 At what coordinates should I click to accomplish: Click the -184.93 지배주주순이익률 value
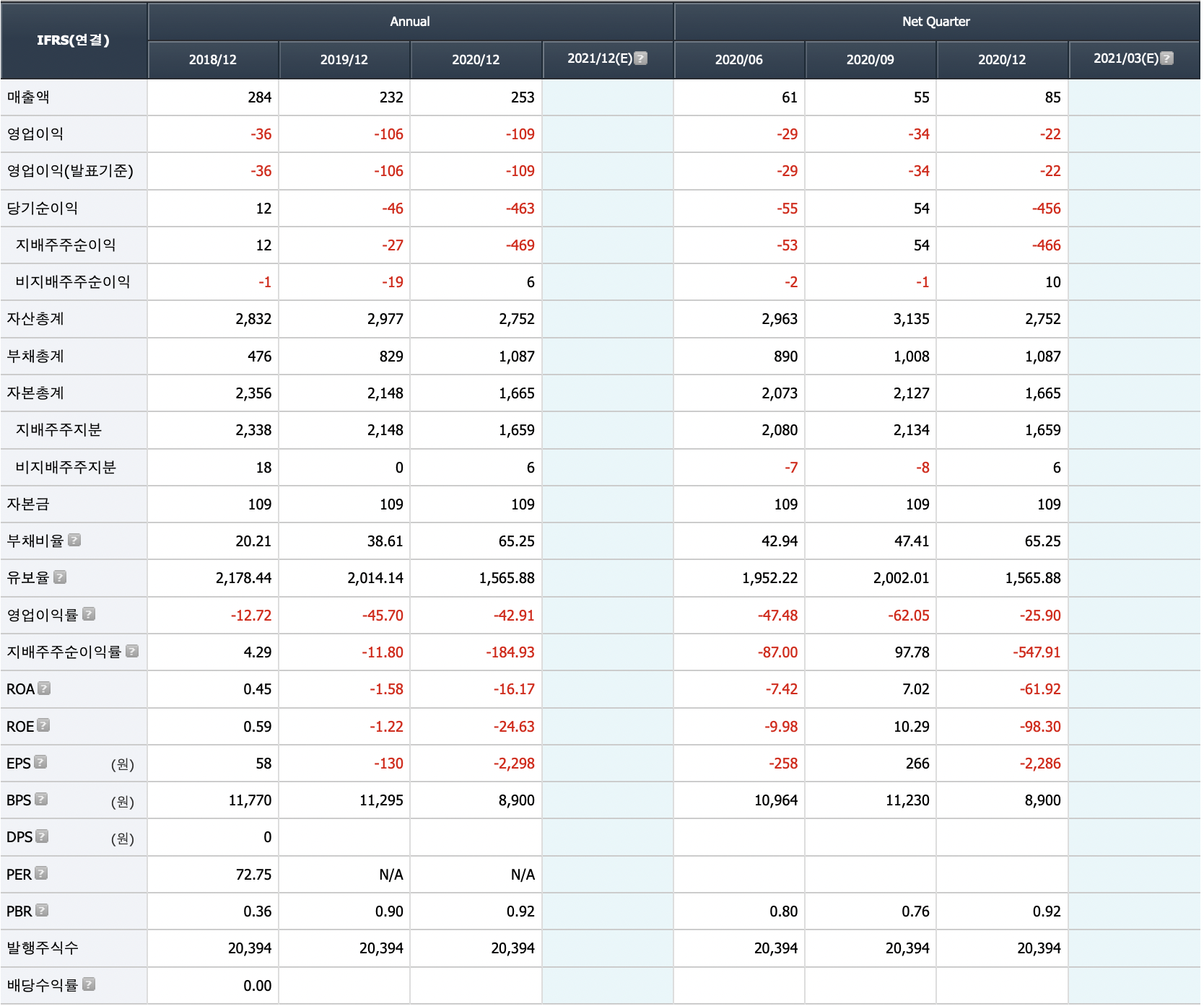coord(510,652)
